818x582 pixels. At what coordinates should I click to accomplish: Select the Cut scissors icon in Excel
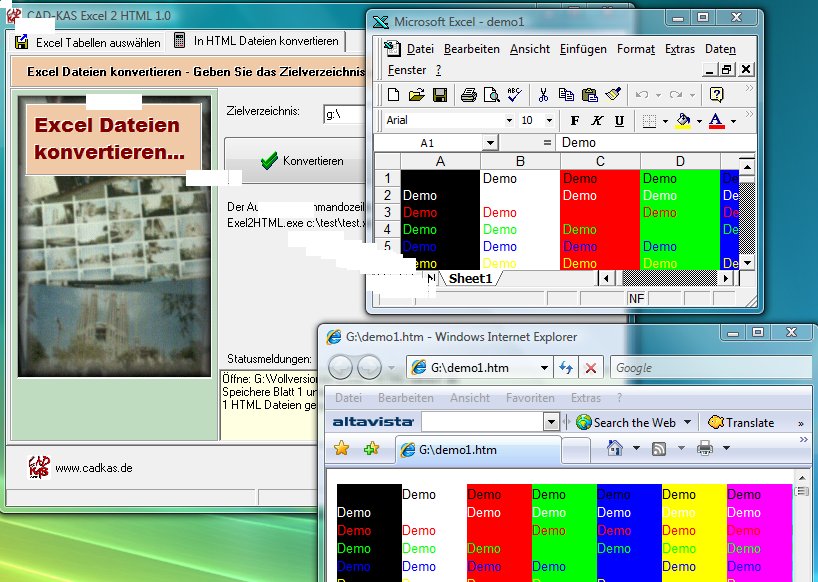pos(542,95)
